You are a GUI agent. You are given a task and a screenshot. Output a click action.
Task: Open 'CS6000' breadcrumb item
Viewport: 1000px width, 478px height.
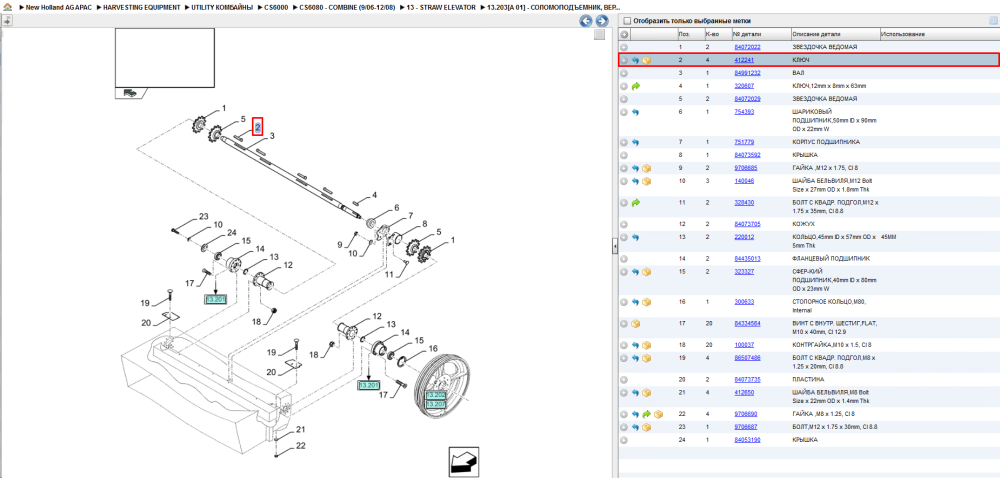[x=276, y=7]
